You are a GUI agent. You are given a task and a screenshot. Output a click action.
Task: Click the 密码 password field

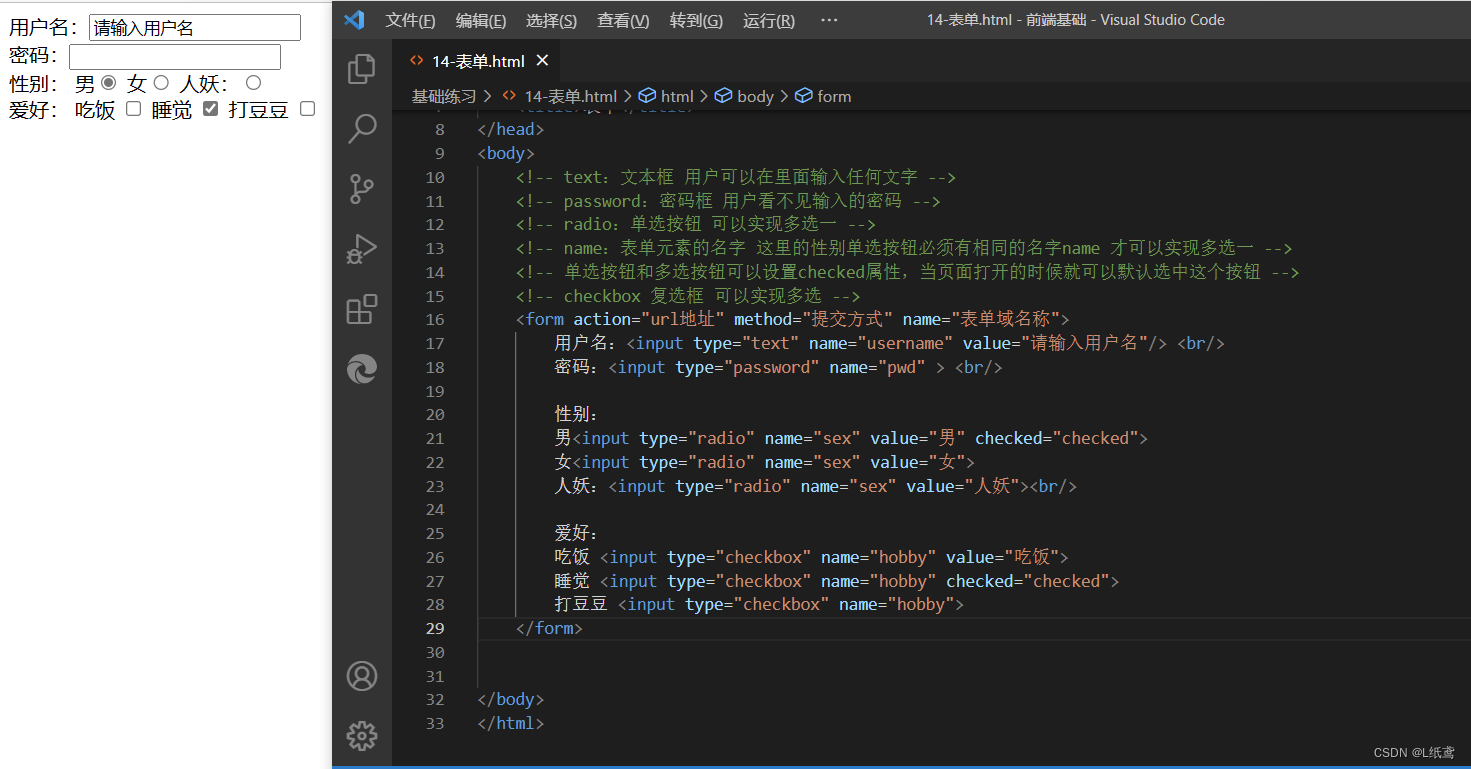click(x=175, y=57)
